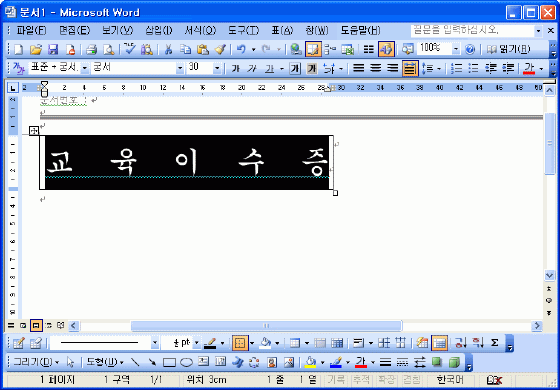Open the 보기(V) menu
The width and height of the screenshot is (560, 390).
[x=118, y=31]
